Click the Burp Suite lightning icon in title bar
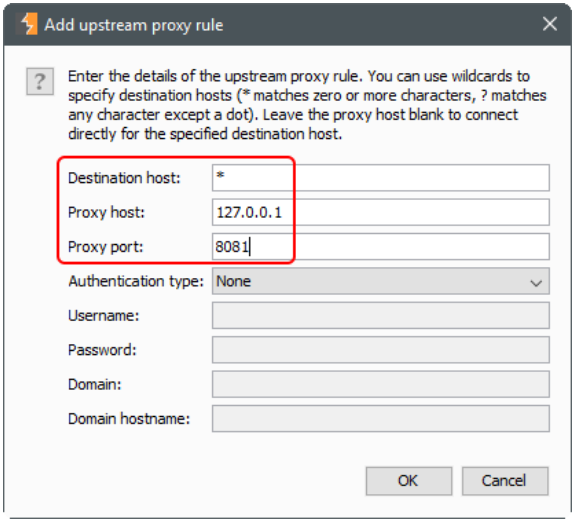The image size is (577, 525). pos(28,24)
